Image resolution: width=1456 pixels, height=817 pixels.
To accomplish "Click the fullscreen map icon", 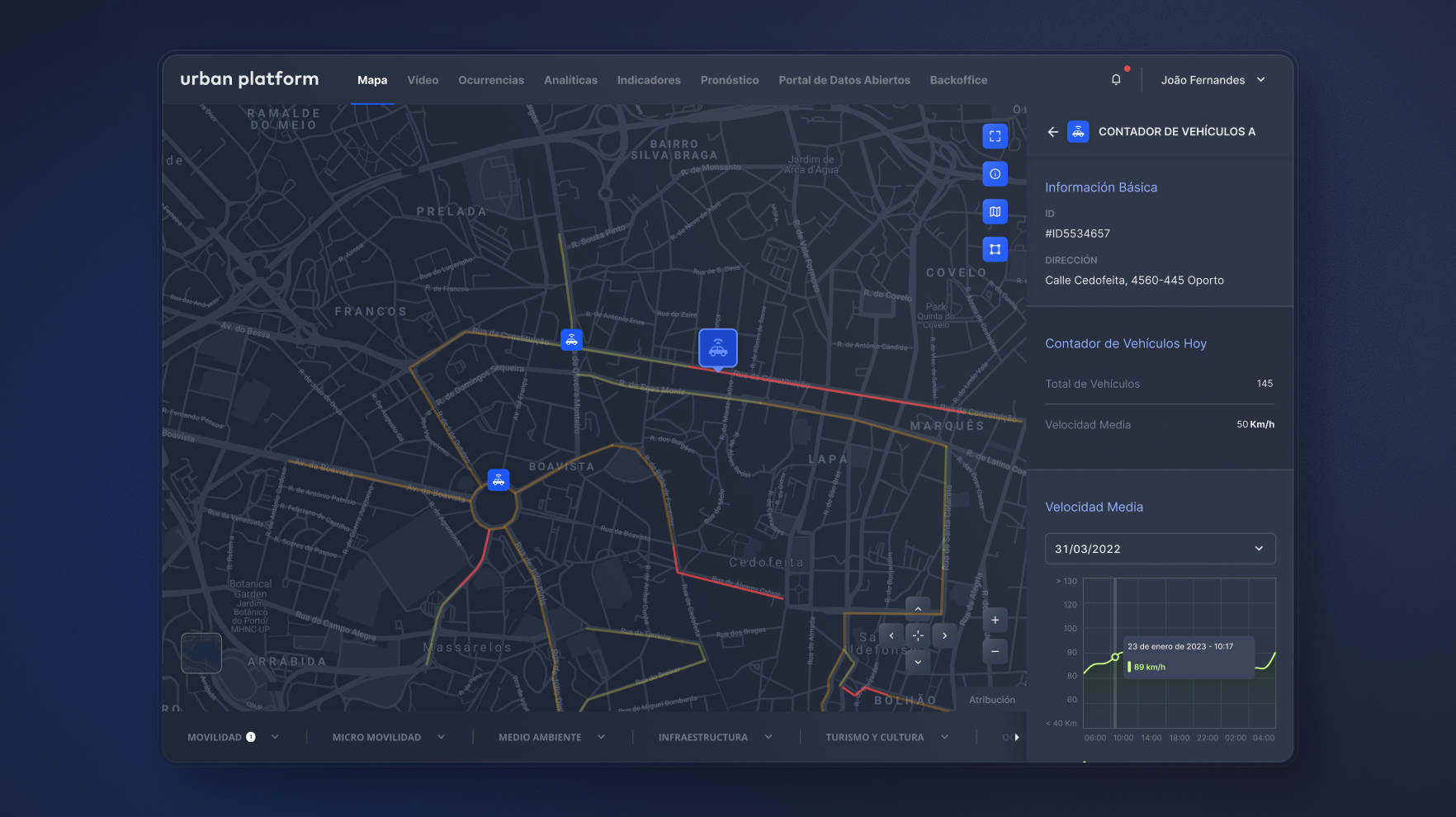I will pos(995,136).
